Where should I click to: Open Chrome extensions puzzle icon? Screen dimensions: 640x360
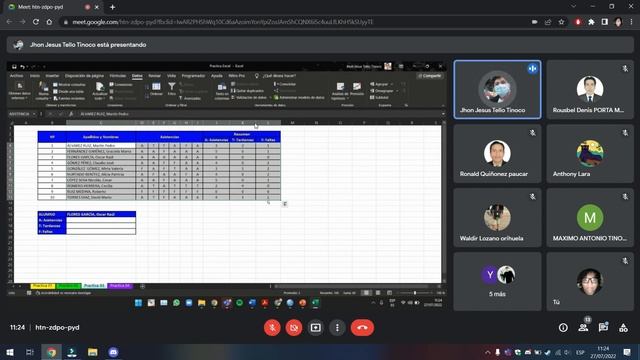(591, 22)
